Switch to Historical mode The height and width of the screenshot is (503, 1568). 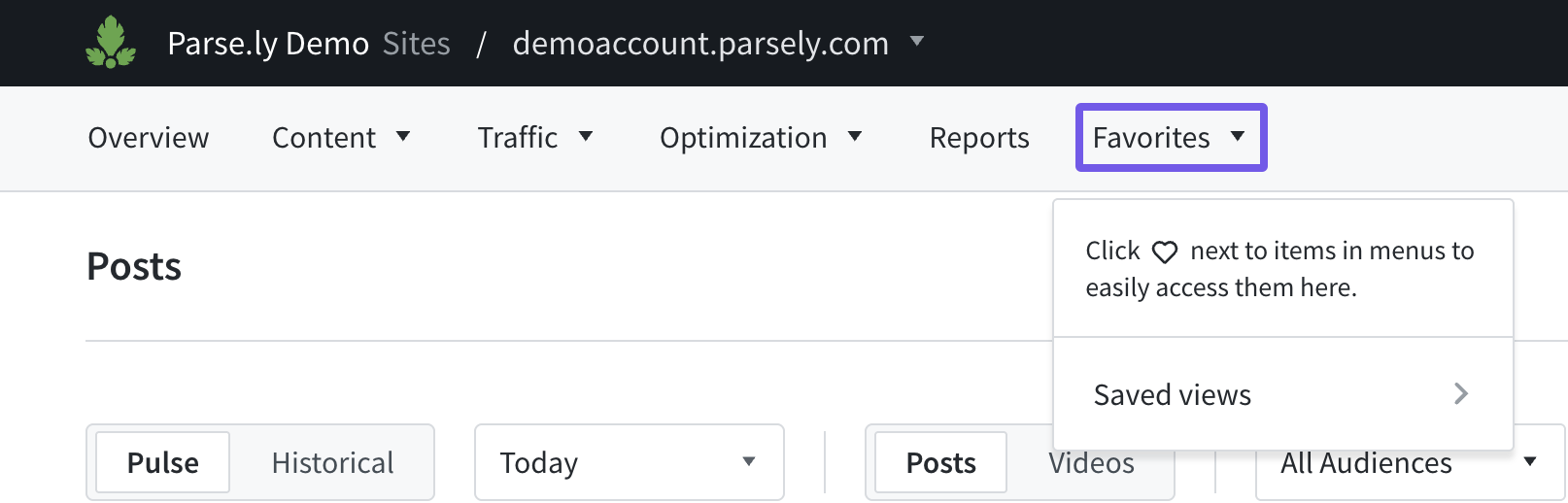(332, 462)
